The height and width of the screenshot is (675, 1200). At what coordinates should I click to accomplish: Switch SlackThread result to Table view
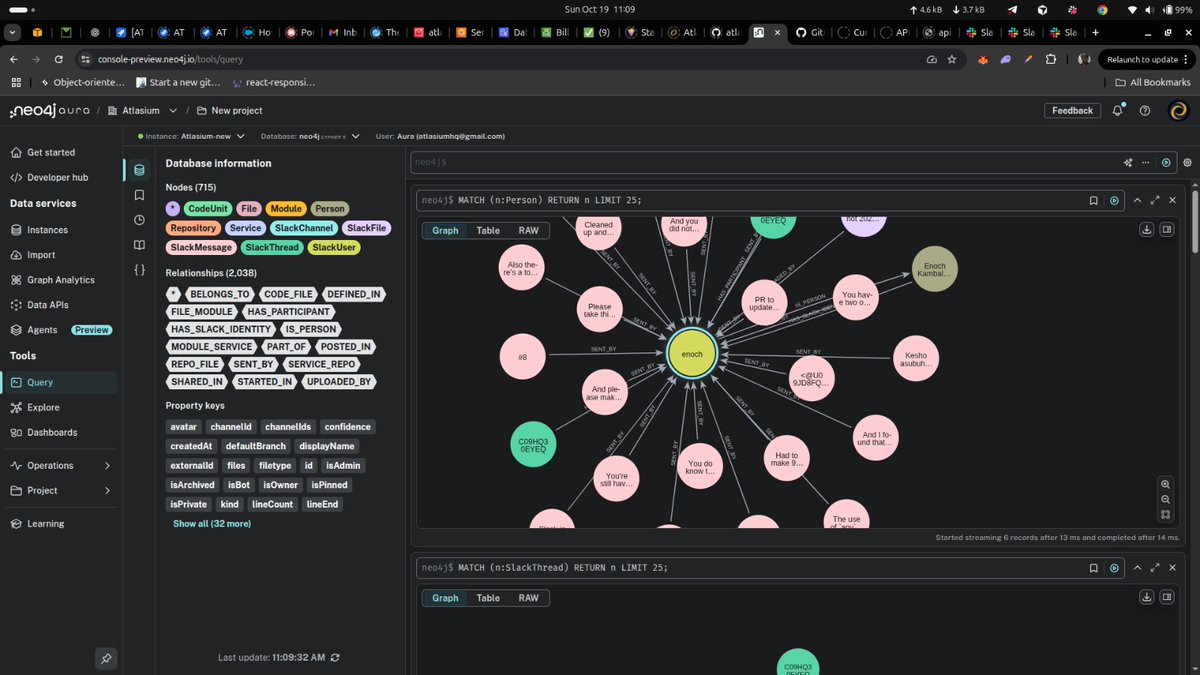click(x=488, y=598)
